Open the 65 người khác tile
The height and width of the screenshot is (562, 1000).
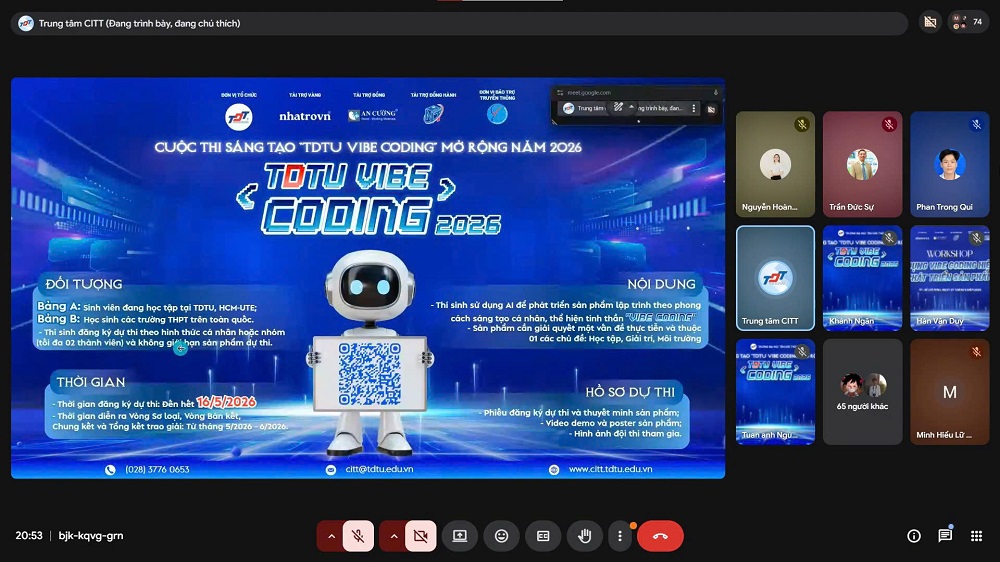pos(862,392)
